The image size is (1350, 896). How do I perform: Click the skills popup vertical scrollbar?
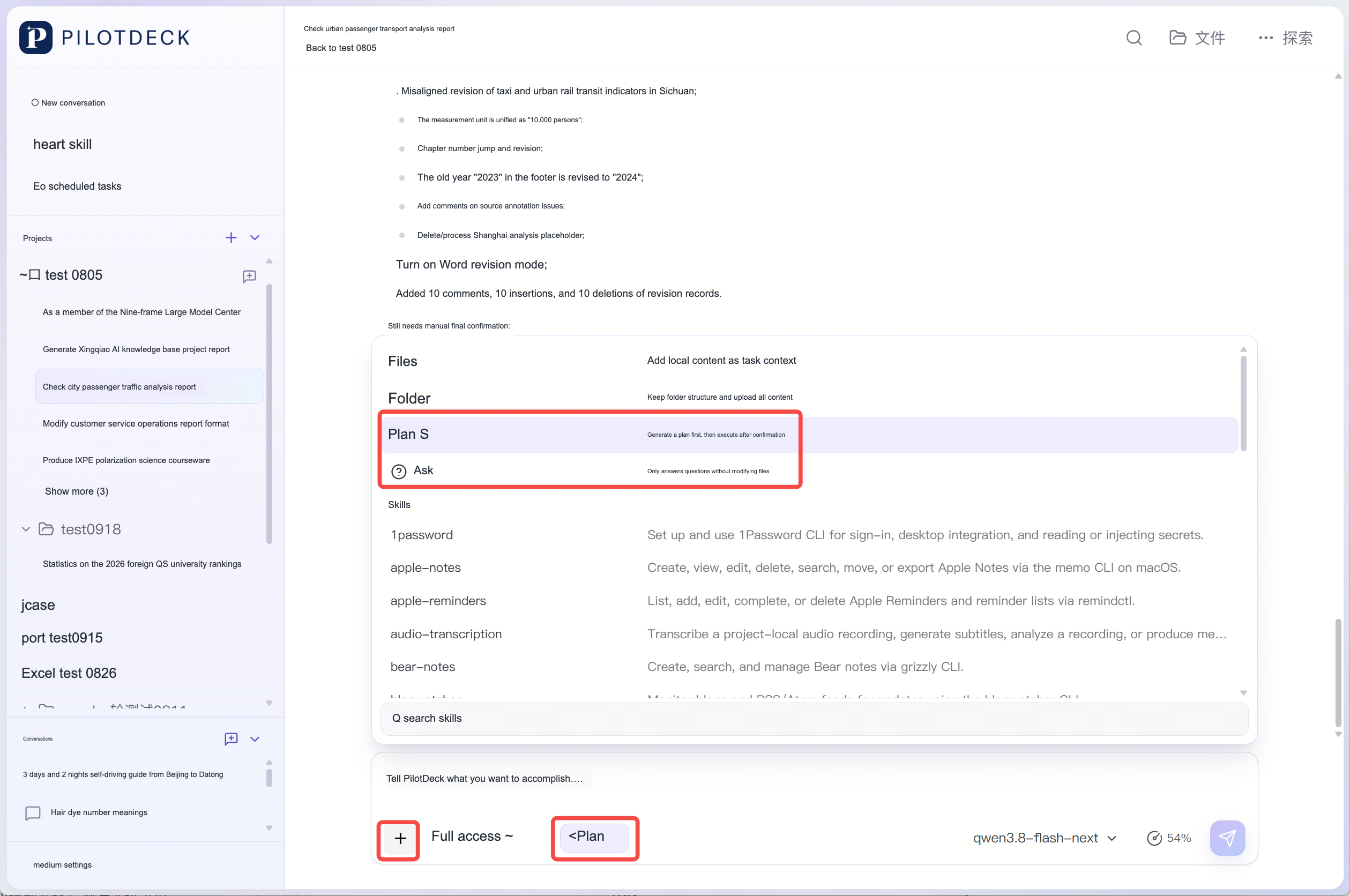pyautogui.click(x=1243, y=404)
